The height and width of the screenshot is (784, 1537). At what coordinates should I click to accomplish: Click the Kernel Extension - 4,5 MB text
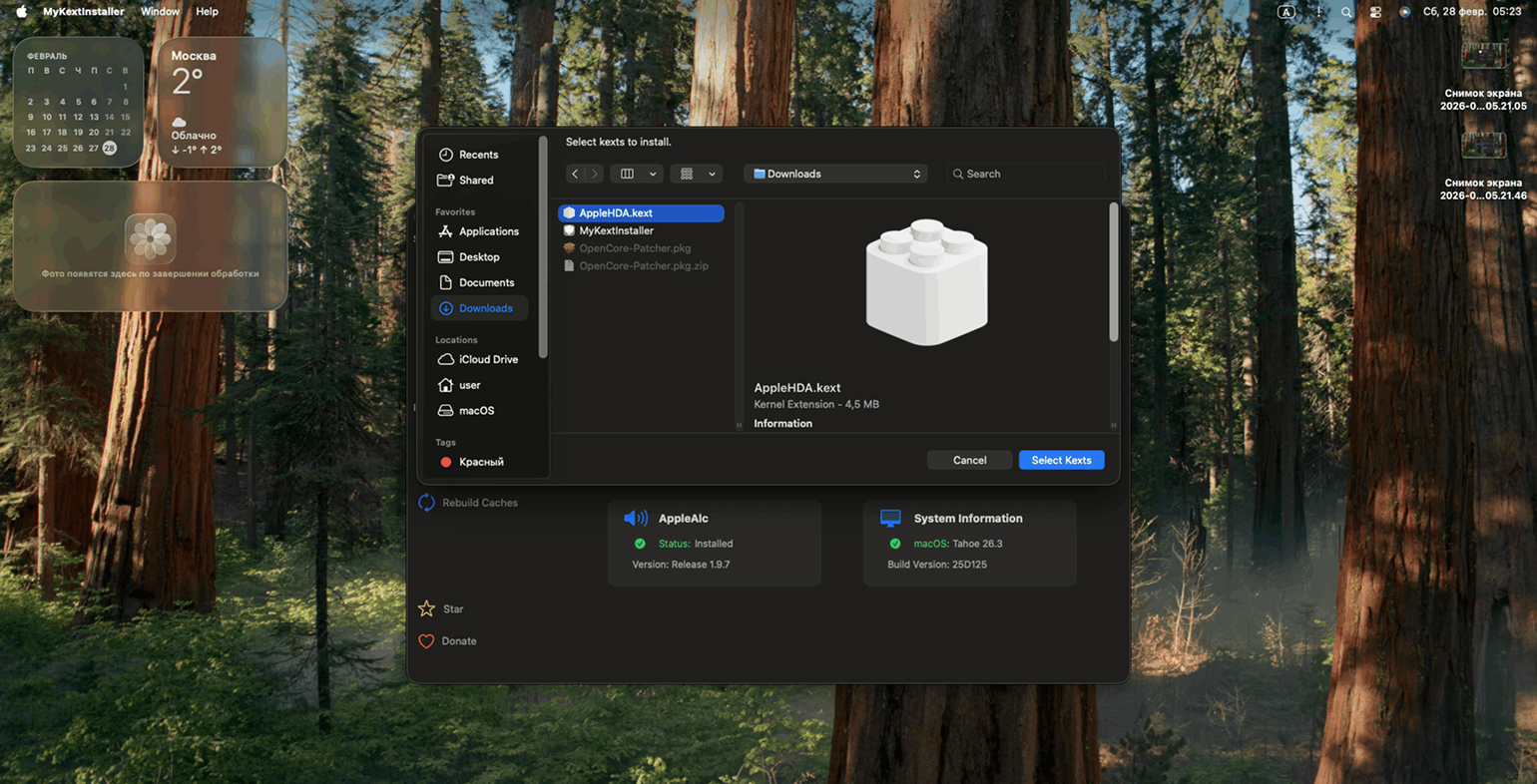coord(816,404)
